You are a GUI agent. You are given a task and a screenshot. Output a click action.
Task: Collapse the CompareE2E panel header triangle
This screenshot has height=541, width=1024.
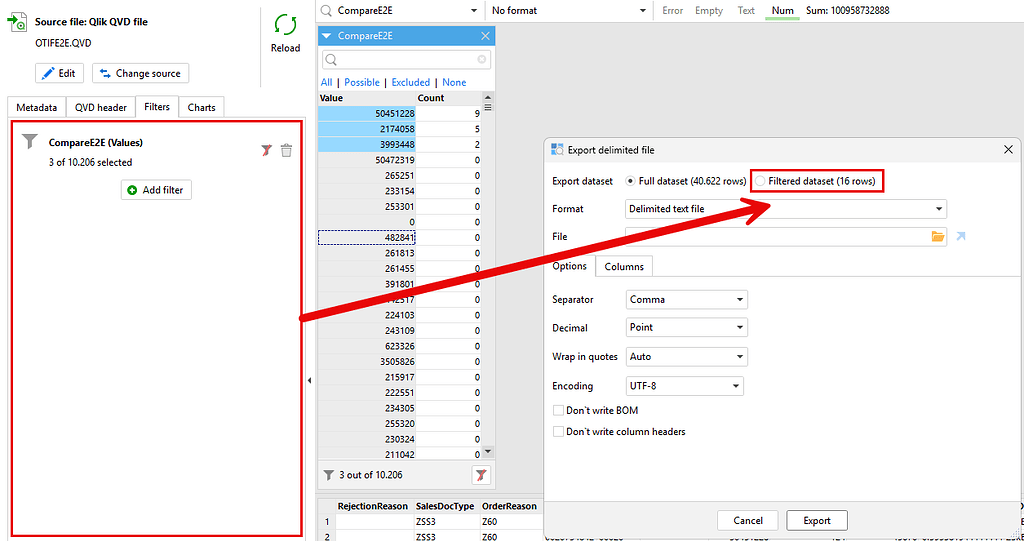coord(328,36)
